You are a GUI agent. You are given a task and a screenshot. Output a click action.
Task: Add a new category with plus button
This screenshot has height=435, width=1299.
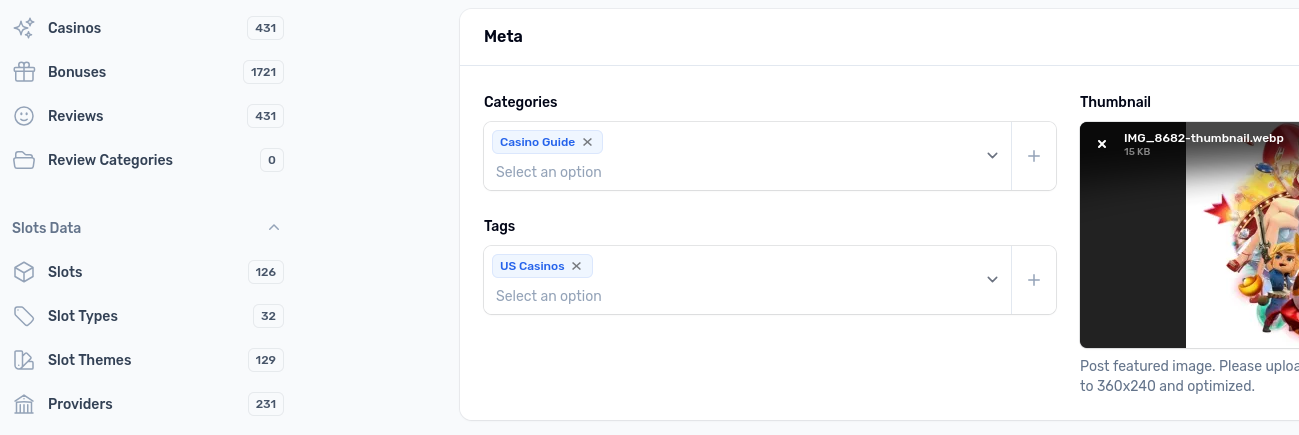(x=1034, y=156)
